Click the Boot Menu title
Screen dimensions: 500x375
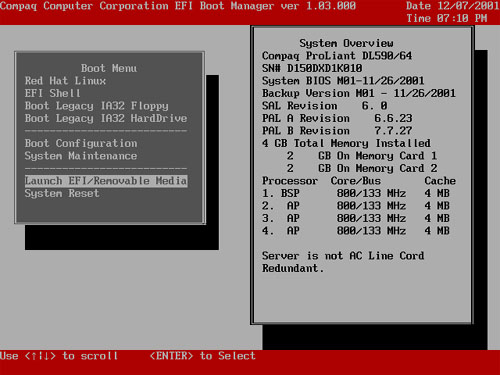(x=109, y=68)
